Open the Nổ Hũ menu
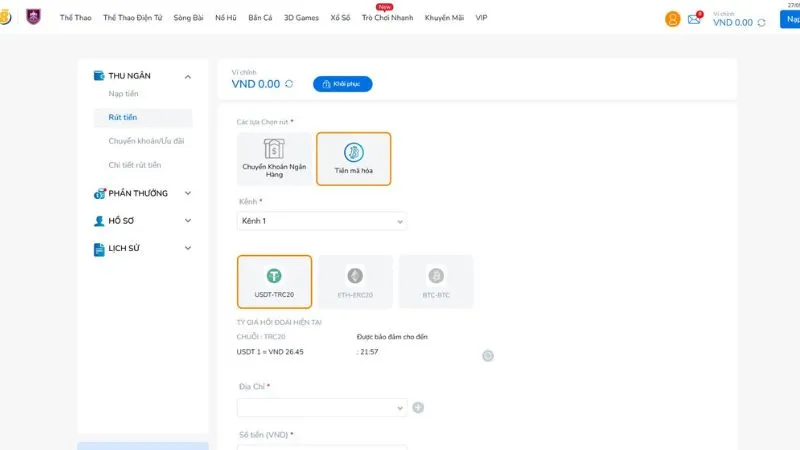The image size is (800, 450). (x=226, y=17)
